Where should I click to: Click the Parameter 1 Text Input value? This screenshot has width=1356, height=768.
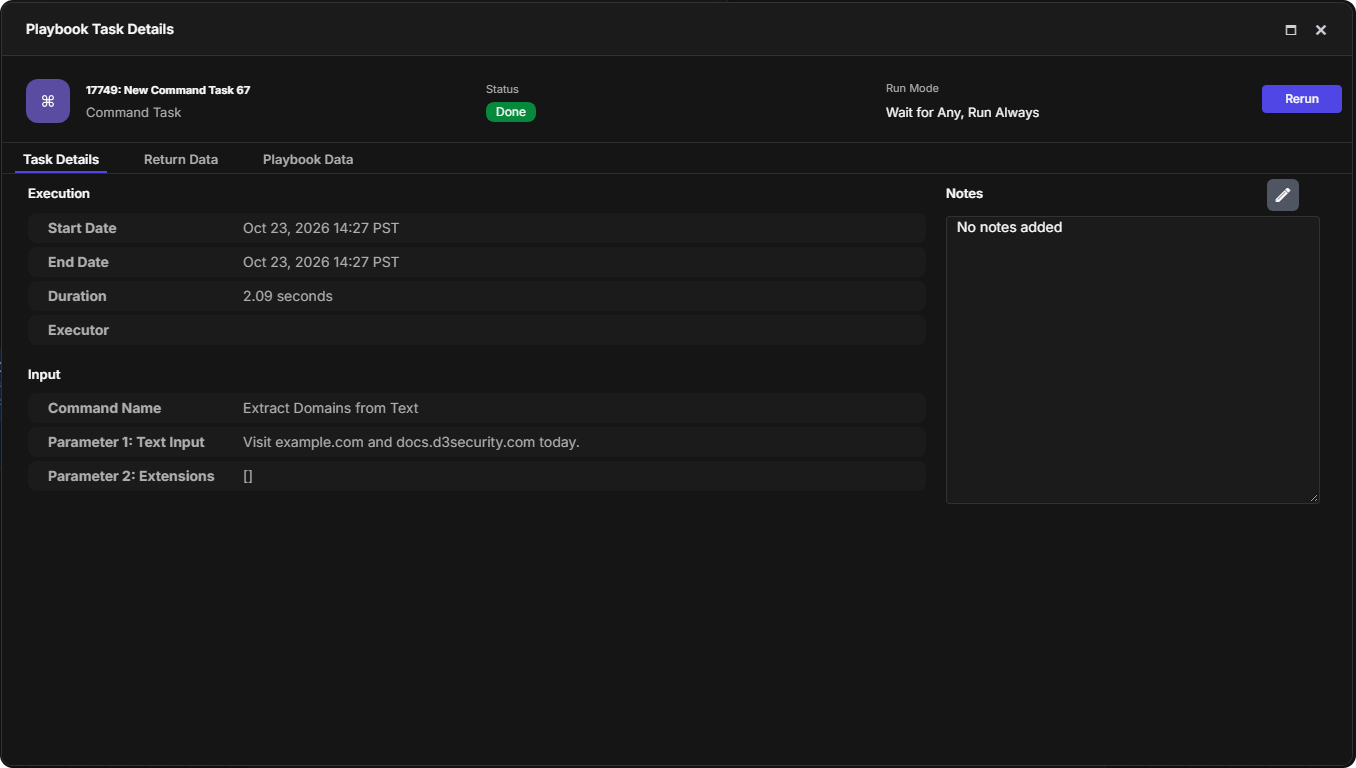411,442
